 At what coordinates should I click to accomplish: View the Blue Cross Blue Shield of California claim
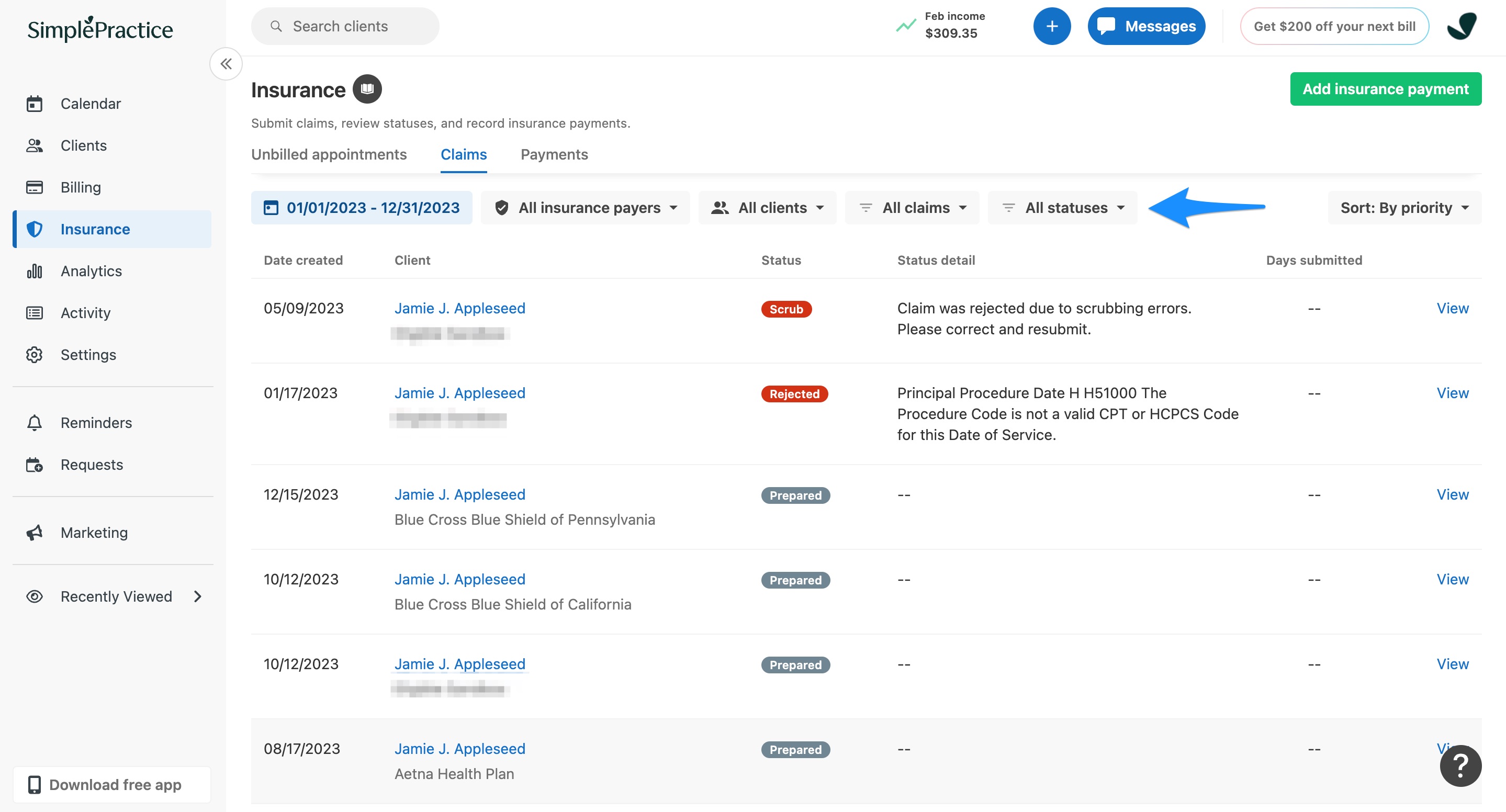point(1452,579)
